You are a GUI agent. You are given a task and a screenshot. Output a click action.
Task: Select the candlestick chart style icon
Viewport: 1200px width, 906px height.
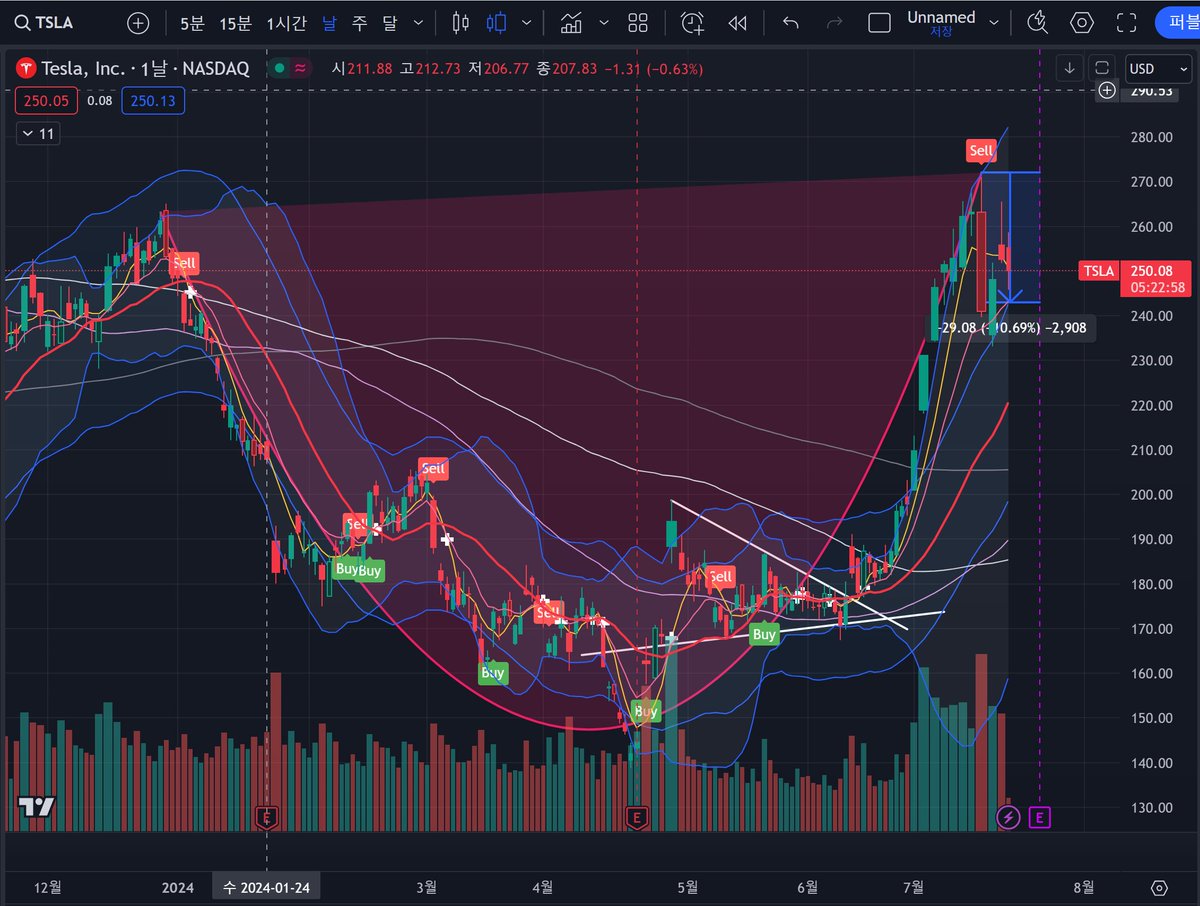coord(497,22)
